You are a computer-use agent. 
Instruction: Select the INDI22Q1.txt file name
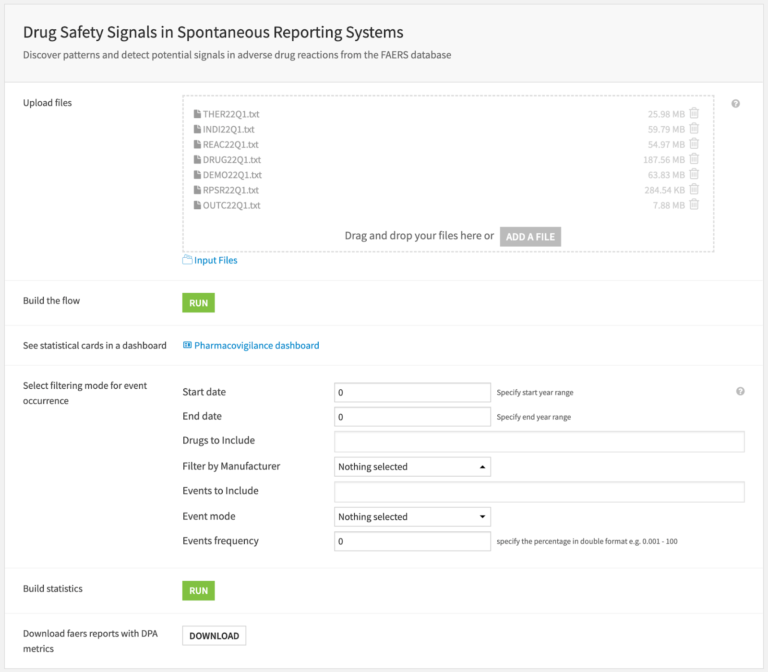(229, 129)
